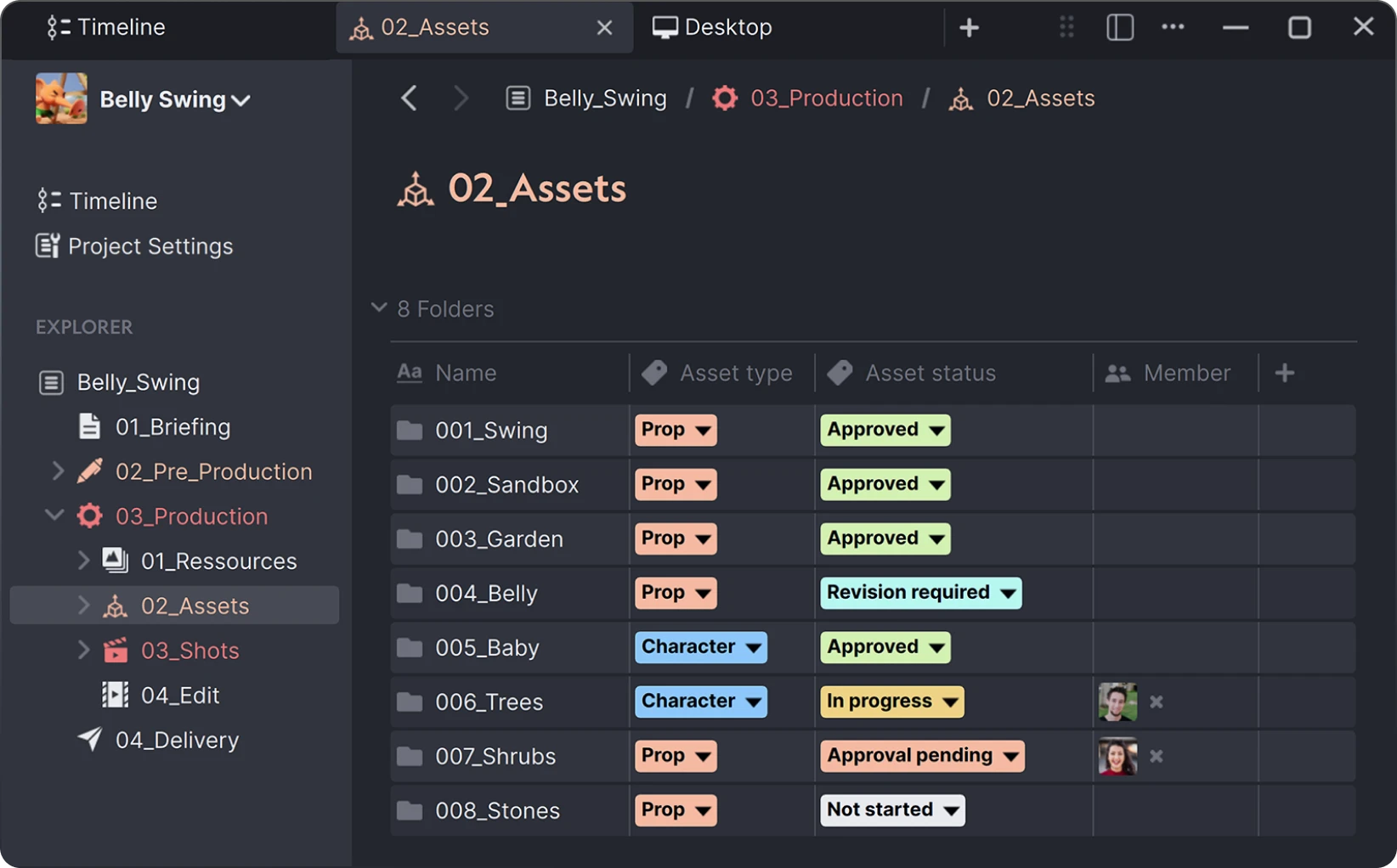Click the gear icon for 03_Production breadcrumb
The height and width of the screenshot is (868, 1397).
[724, 98]
